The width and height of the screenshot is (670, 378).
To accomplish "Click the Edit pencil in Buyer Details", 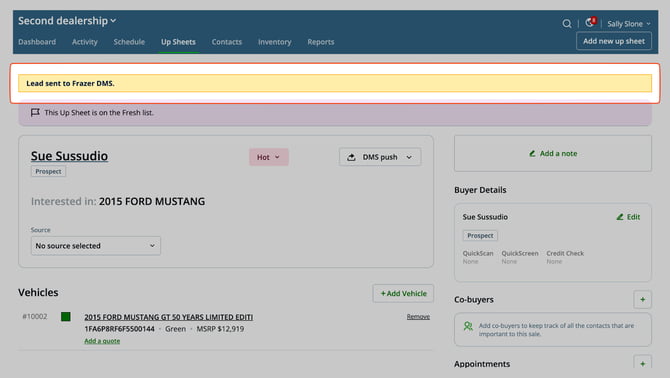I will pyautogui.click(x=620, y=217).
